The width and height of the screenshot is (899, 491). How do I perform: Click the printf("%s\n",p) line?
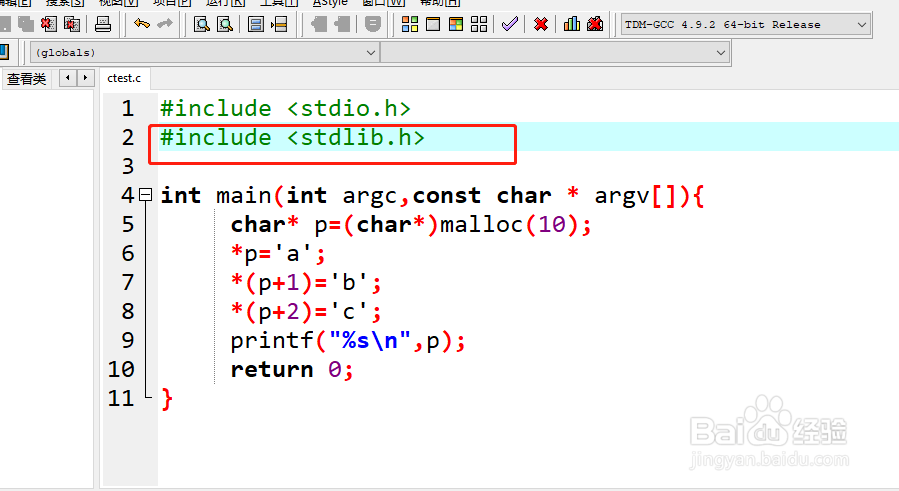[348, 341]
